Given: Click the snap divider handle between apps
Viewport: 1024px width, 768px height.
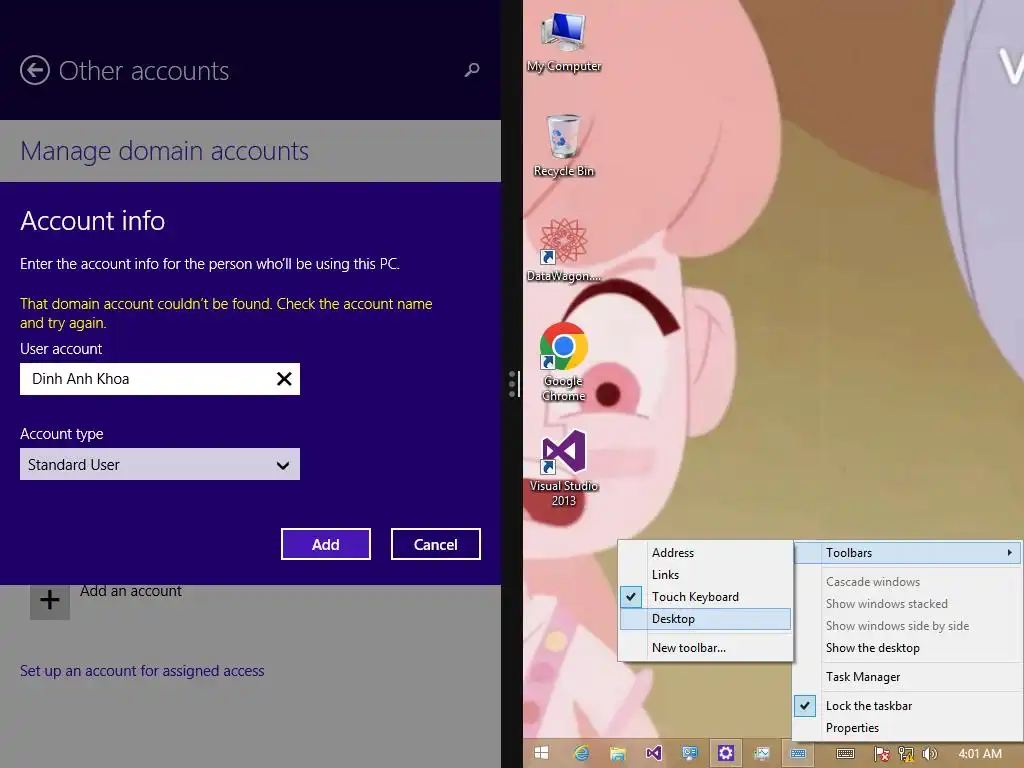Looking at the screenshot, I should tap(513, 384).
